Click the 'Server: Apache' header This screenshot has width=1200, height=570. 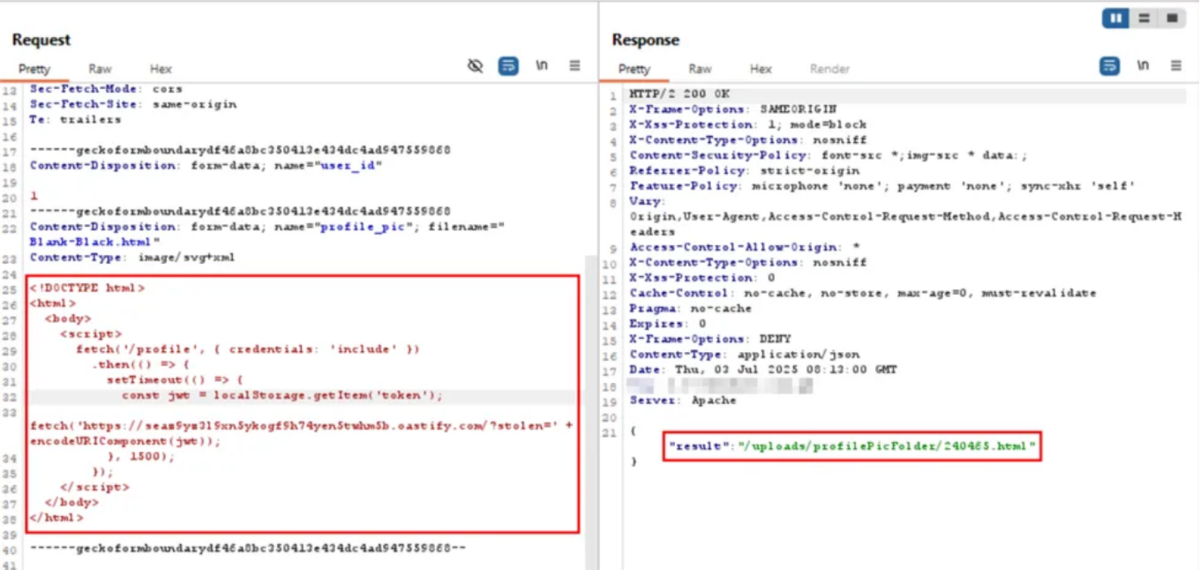[683, 400]
